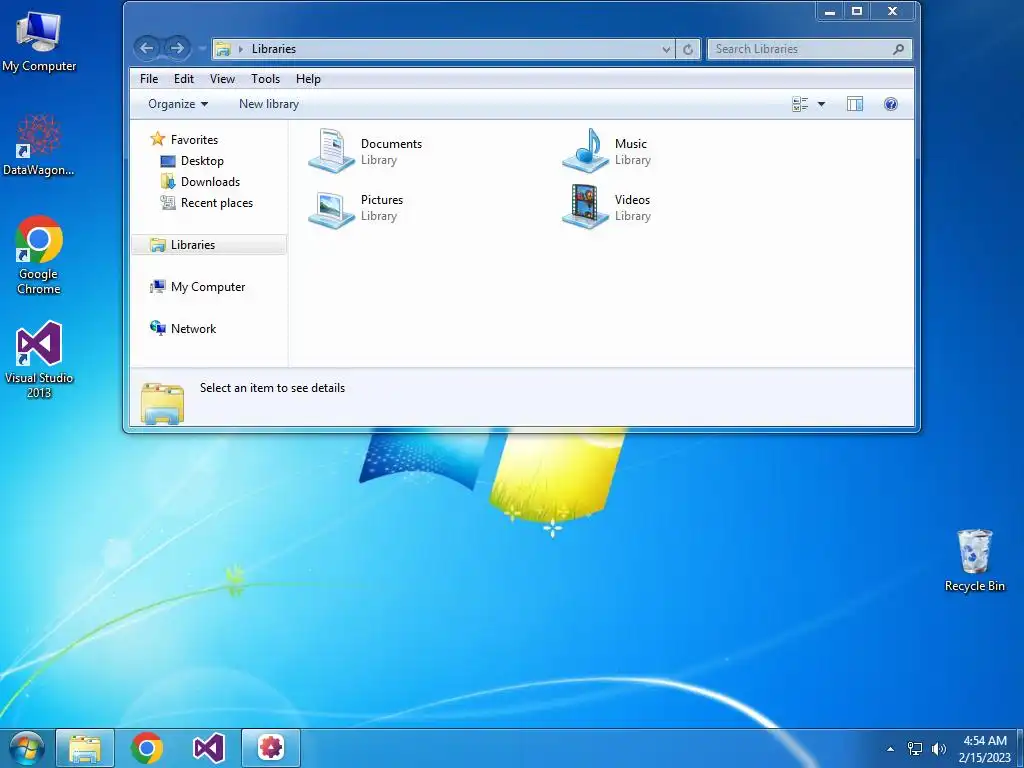Open the Recycle Bin

[x=974, y=560]
